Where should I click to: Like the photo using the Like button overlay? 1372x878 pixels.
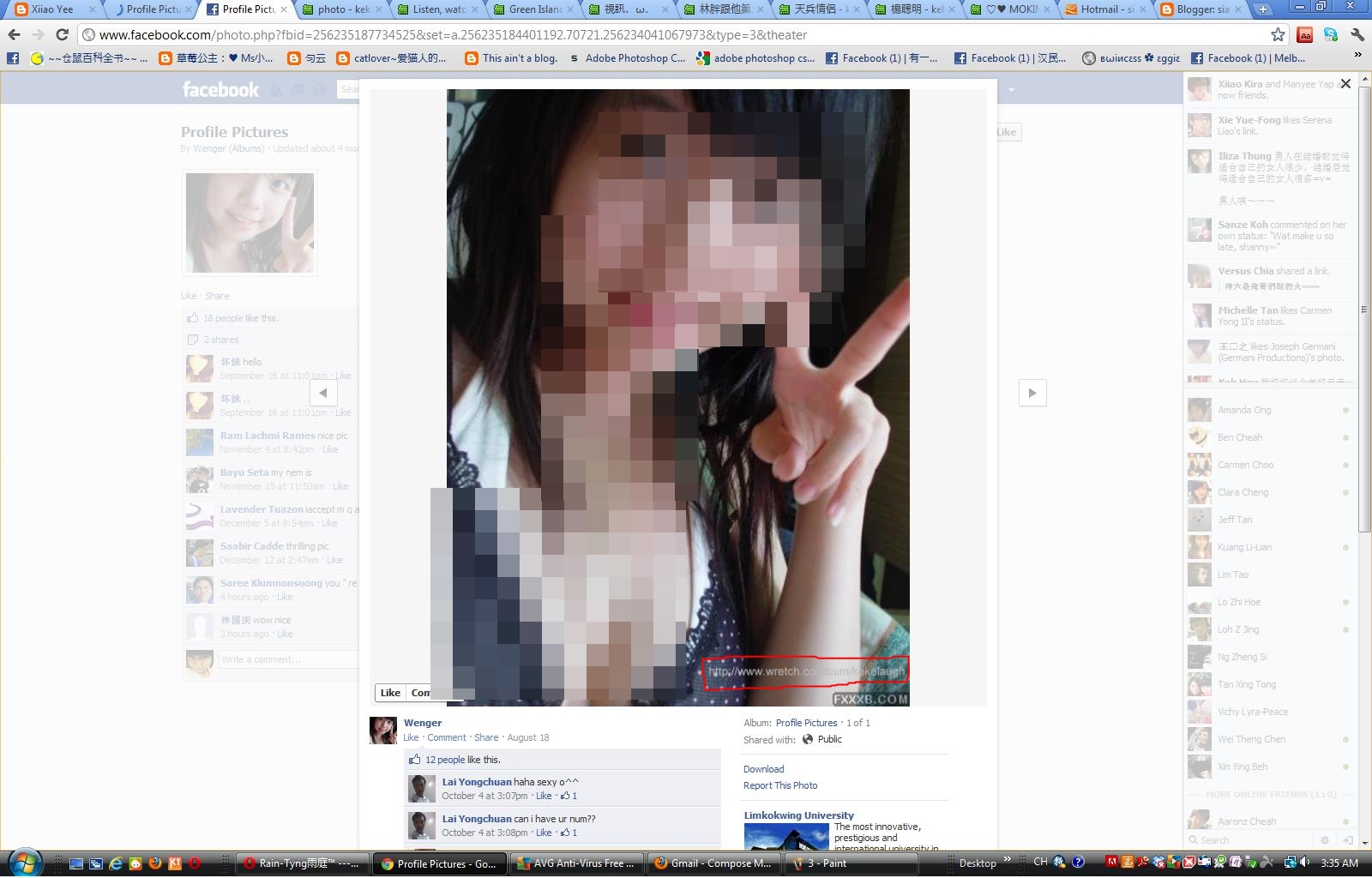click(390, 693)
